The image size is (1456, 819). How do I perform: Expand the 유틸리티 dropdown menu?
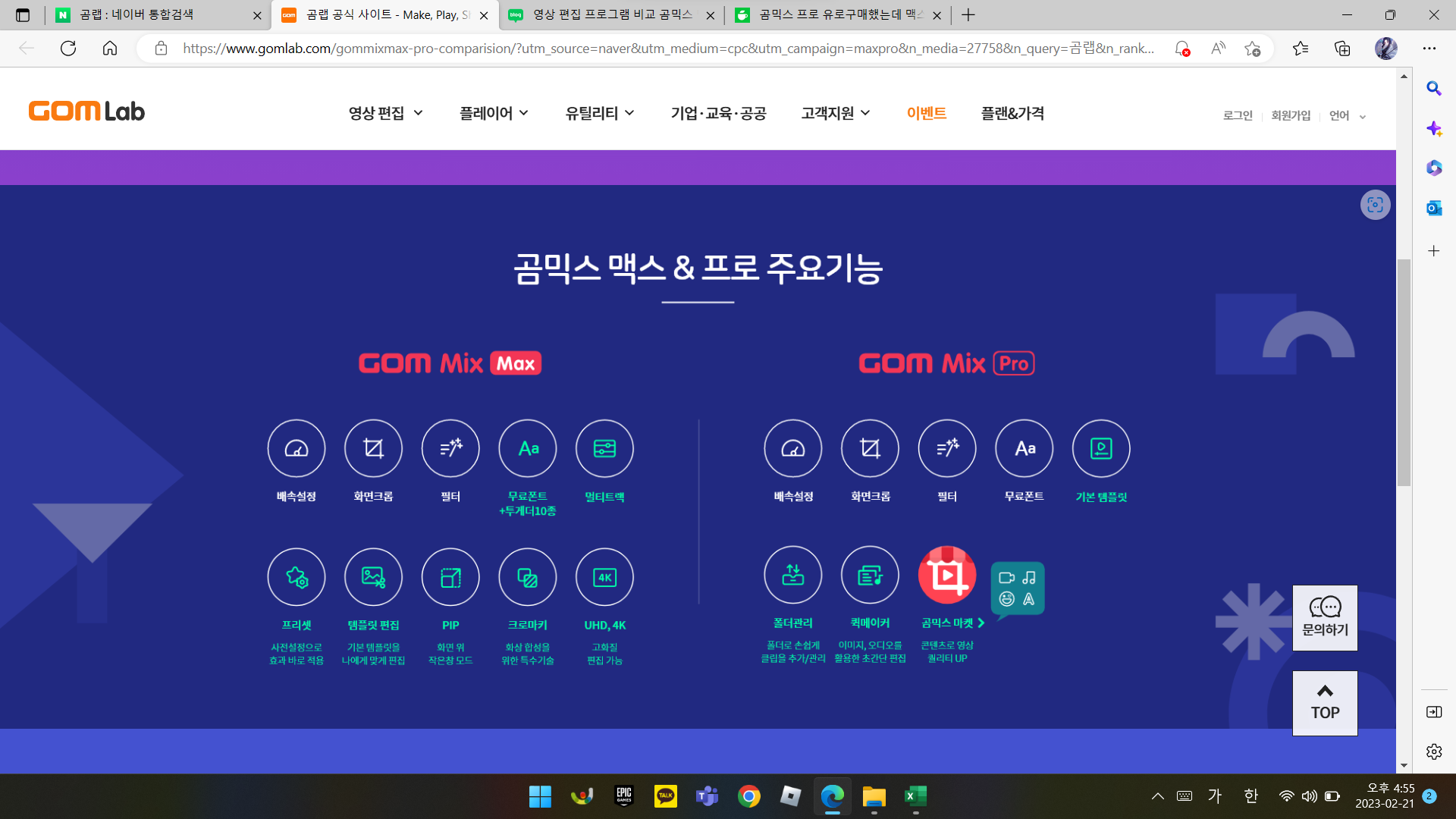click(599, 113)
